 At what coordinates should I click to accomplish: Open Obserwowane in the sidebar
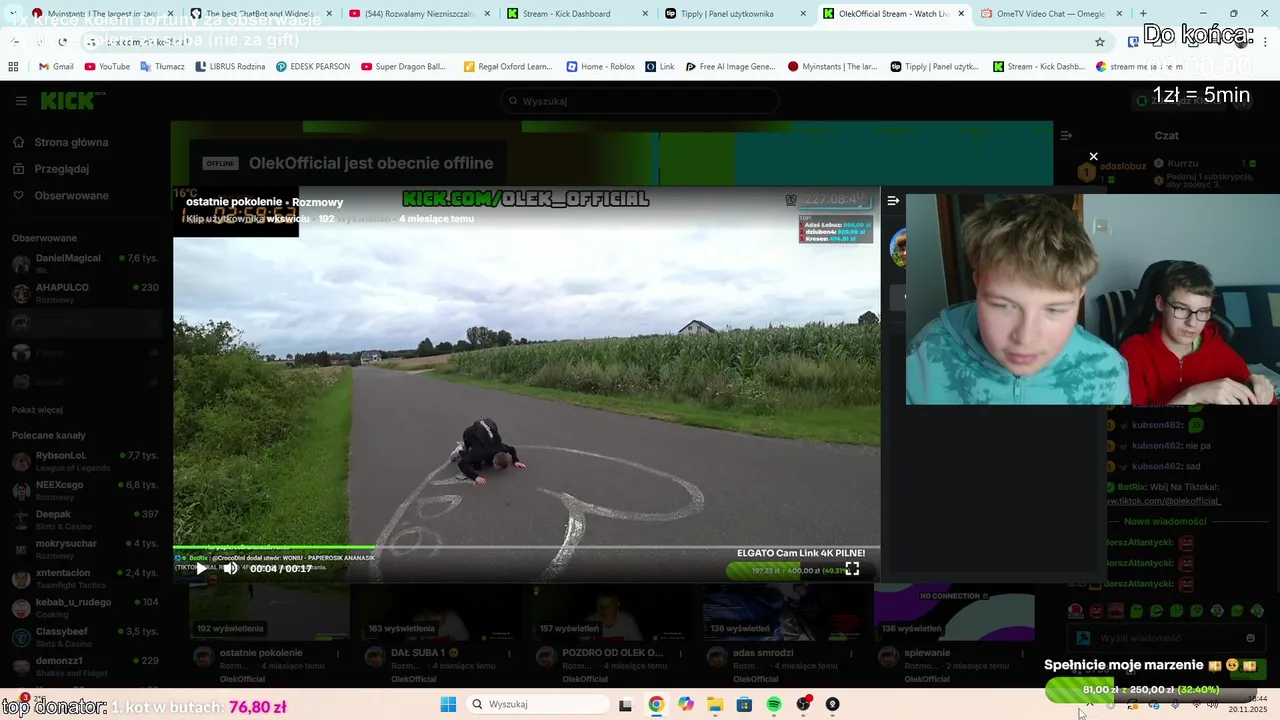tap(71, 195)
